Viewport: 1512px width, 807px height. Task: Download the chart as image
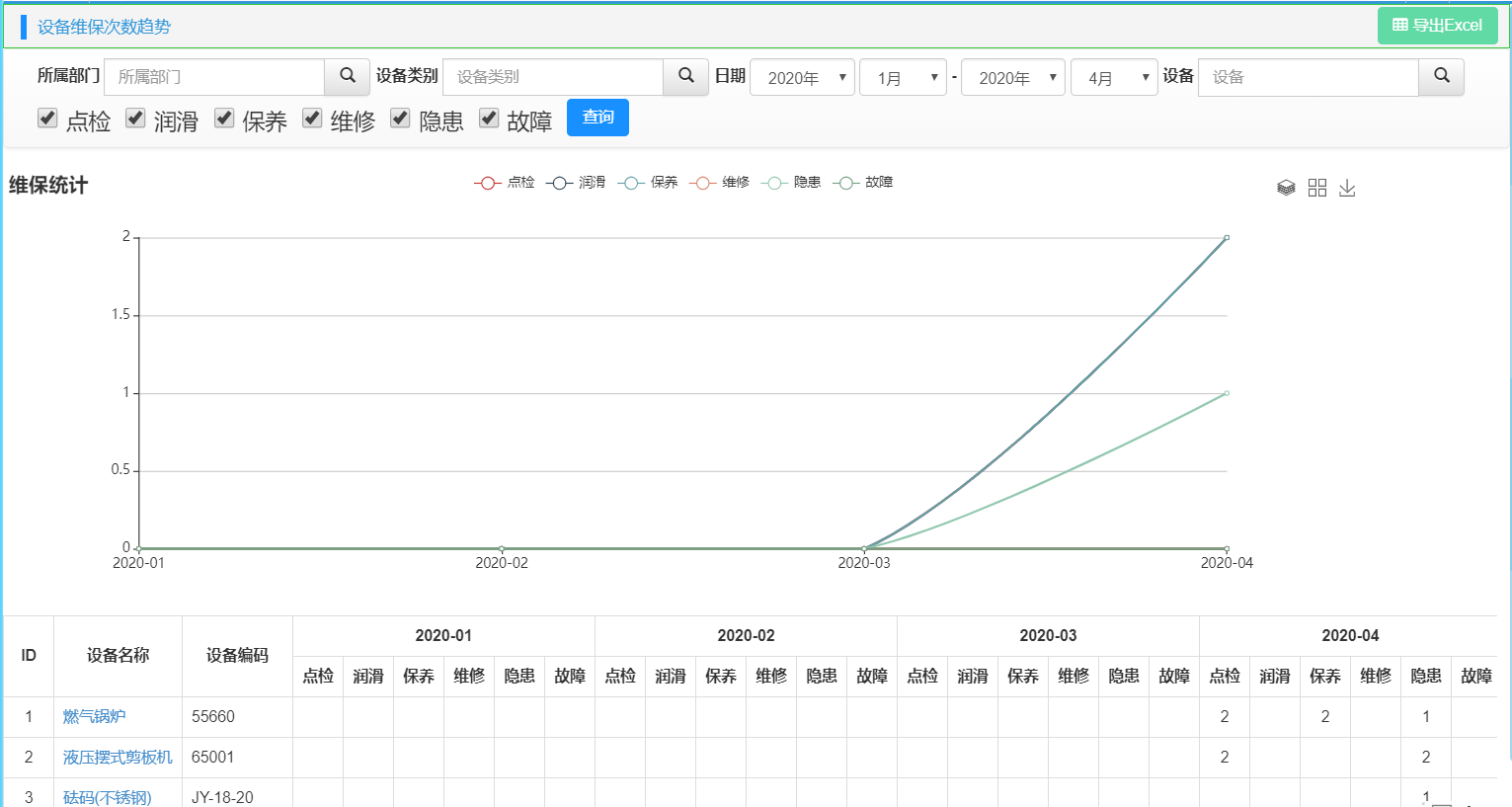pos(1347,188)
